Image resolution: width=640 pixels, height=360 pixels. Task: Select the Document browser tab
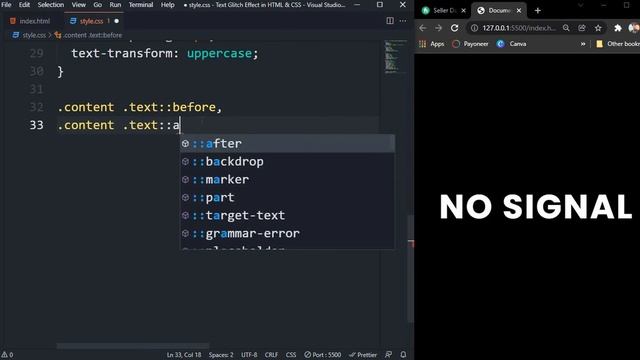[498, 11]
